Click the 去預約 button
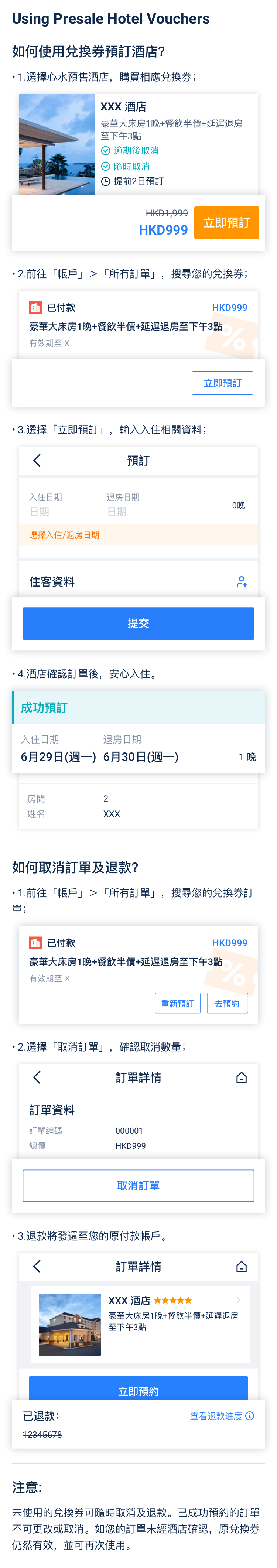 tap(227, 1003)
